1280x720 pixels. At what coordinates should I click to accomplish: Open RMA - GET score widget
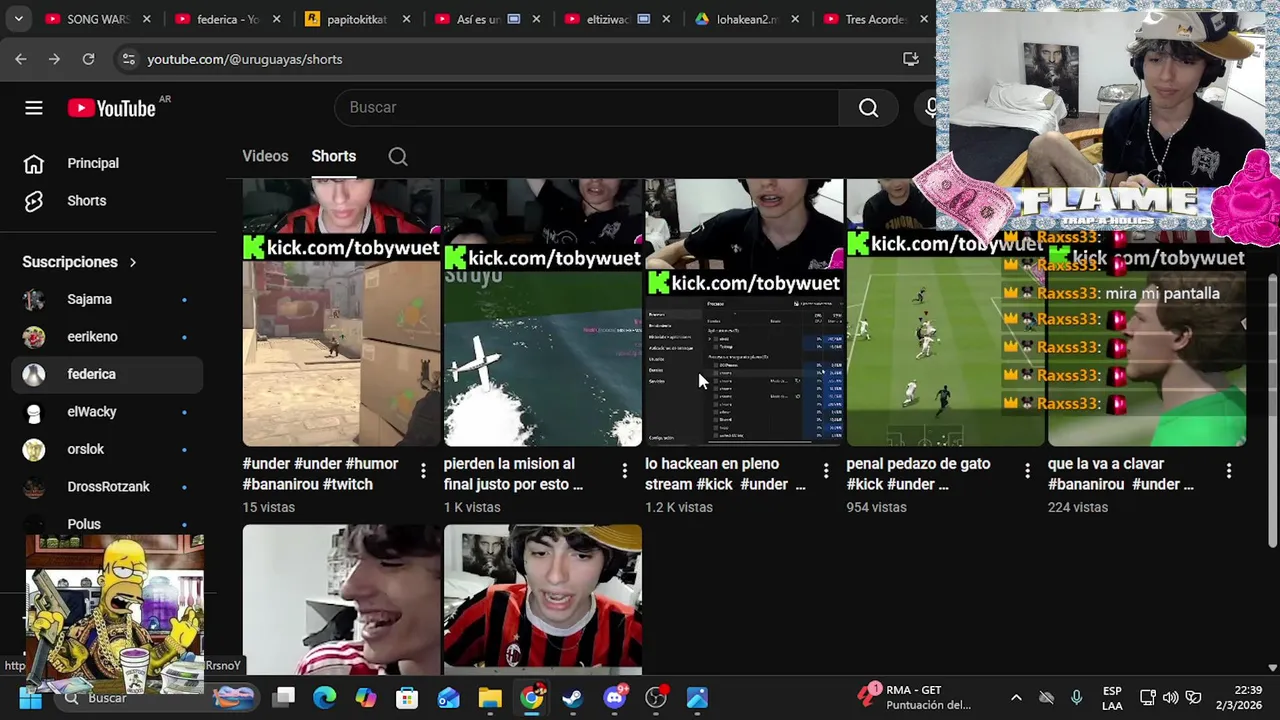914,698
